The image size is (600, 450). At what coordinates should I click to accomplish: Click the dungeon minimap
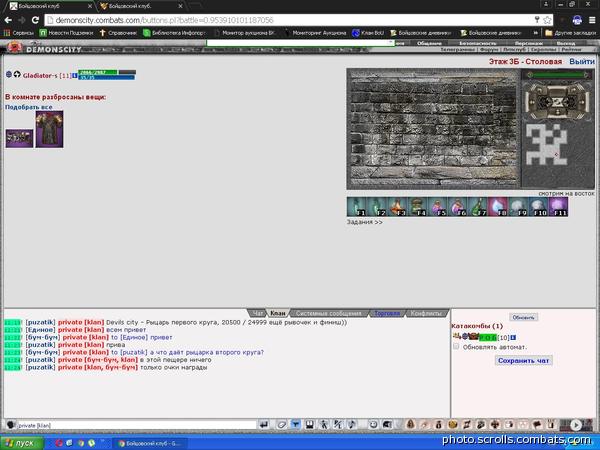tap(546, 144)
